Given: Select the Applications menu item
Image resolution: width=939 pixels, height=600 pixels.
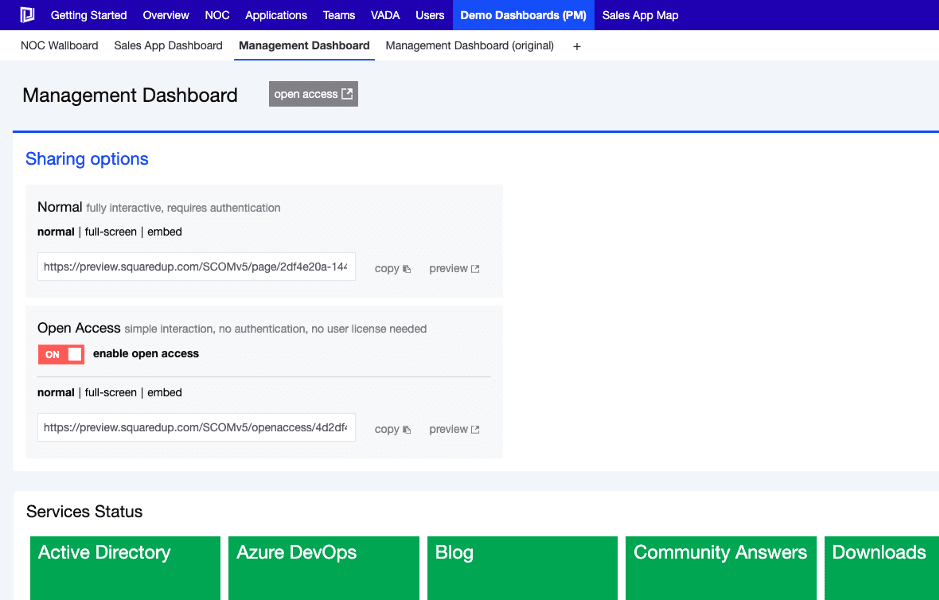Looking at the screenshot, I should point(276,15).
